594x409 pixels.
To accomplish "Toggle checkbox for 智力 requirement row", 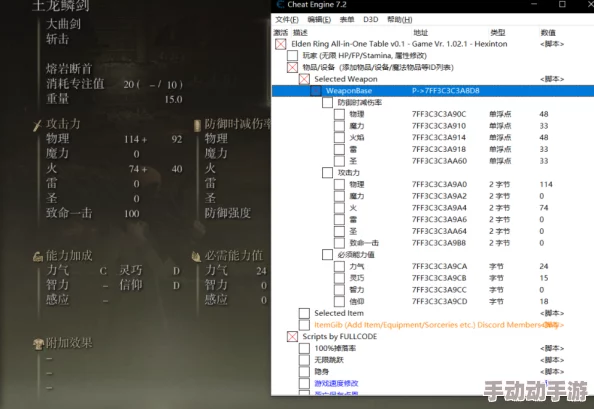I will click(x=339, y=290).
